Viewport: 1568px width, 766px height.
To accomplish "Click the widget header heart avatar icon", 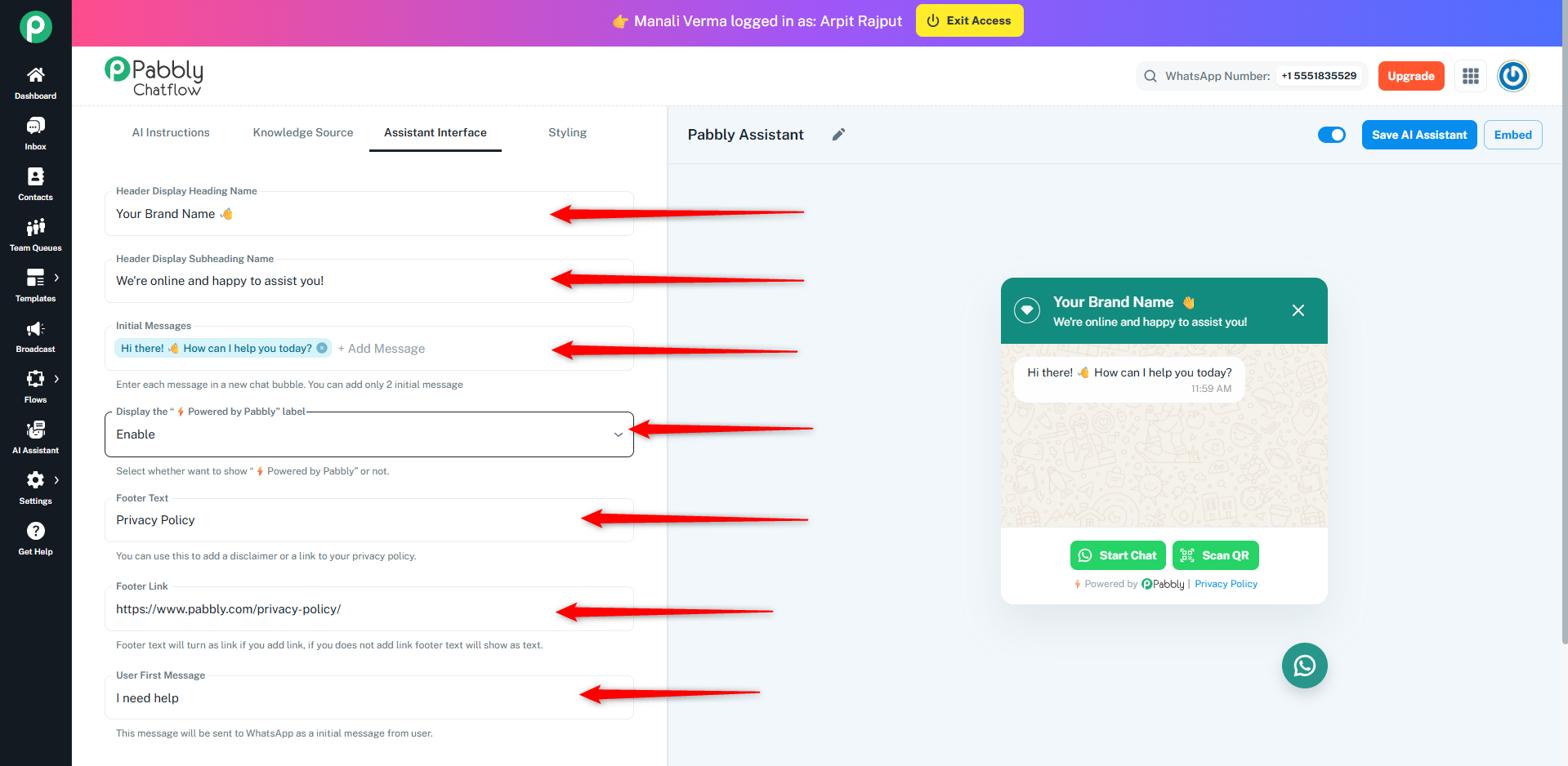I will coord(1027,310).
